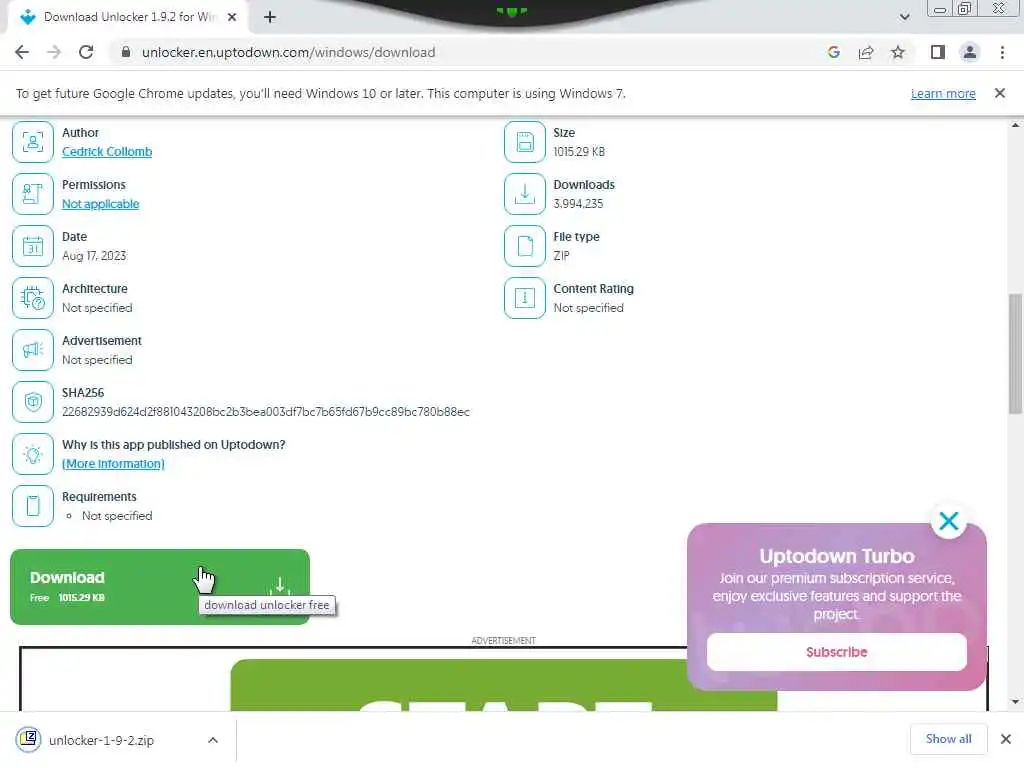The image size is (1024, 768).
Task: Click the Google icon in address bar
Action: (833, 52)
